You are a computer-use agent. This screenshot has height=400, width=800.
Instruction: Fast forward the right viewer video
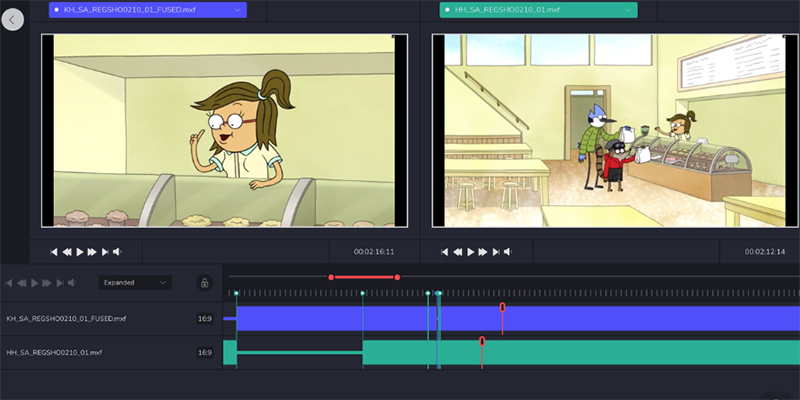483,252
